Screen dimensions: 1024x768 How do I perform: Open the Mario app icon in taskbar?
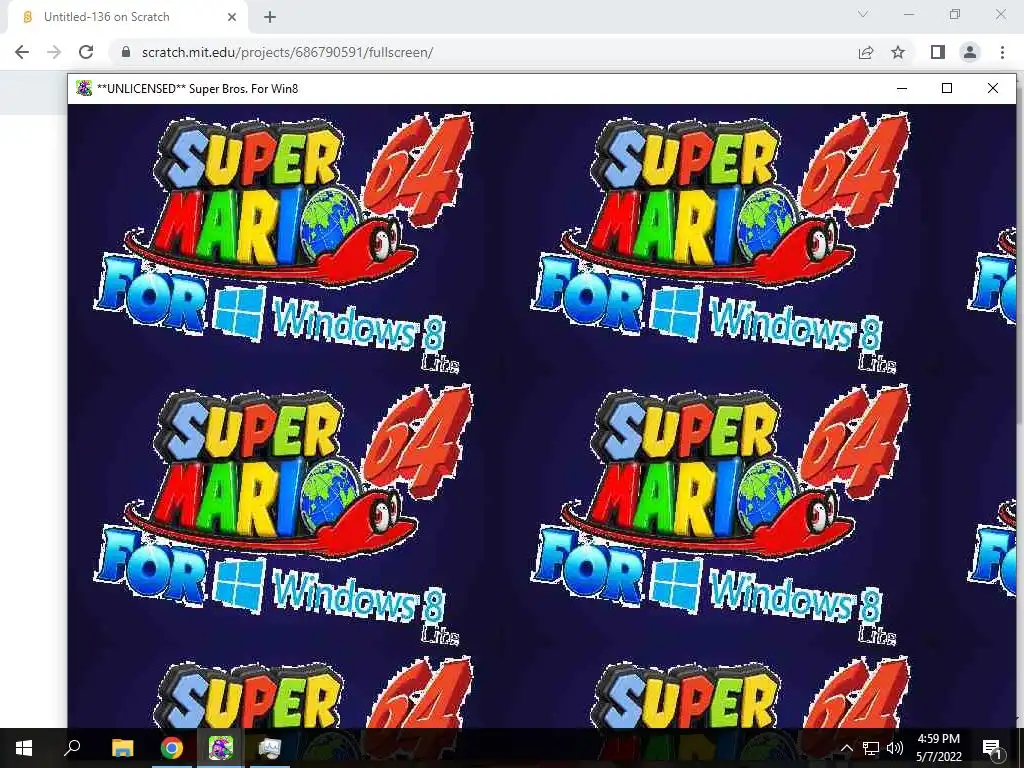click(x=221, y=748)
